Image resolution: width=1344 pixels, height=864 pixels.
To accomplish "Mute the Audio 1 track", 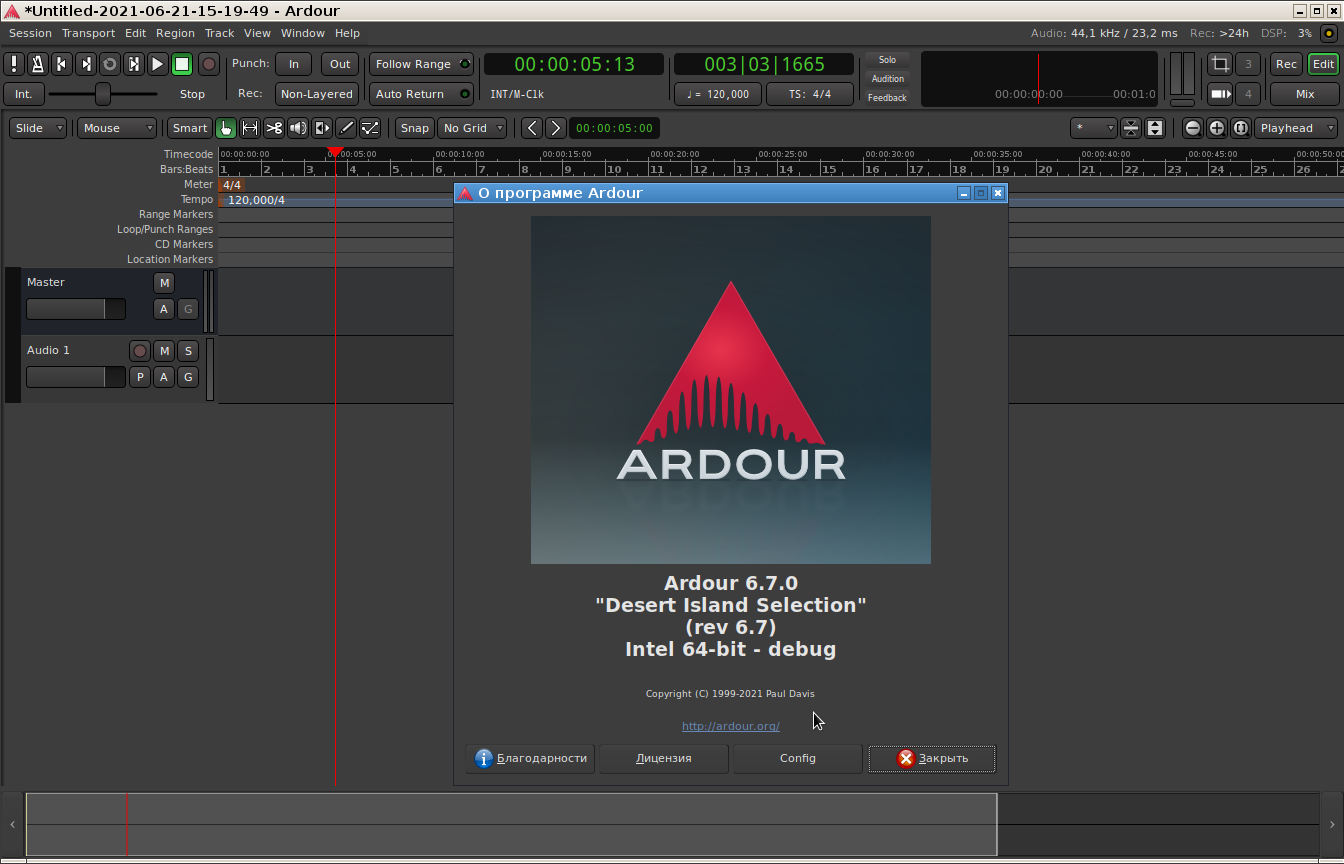I will coord(164,351).
